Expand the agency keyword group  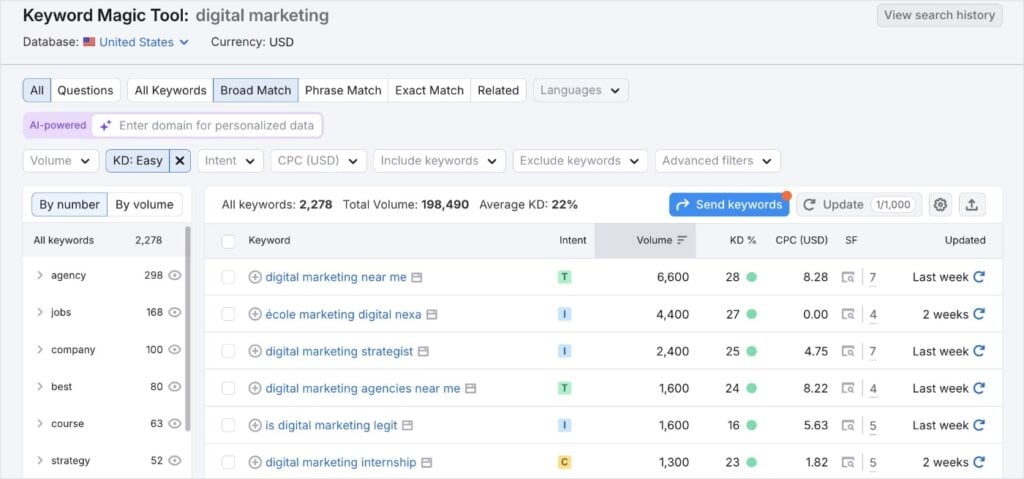point(40,276)
